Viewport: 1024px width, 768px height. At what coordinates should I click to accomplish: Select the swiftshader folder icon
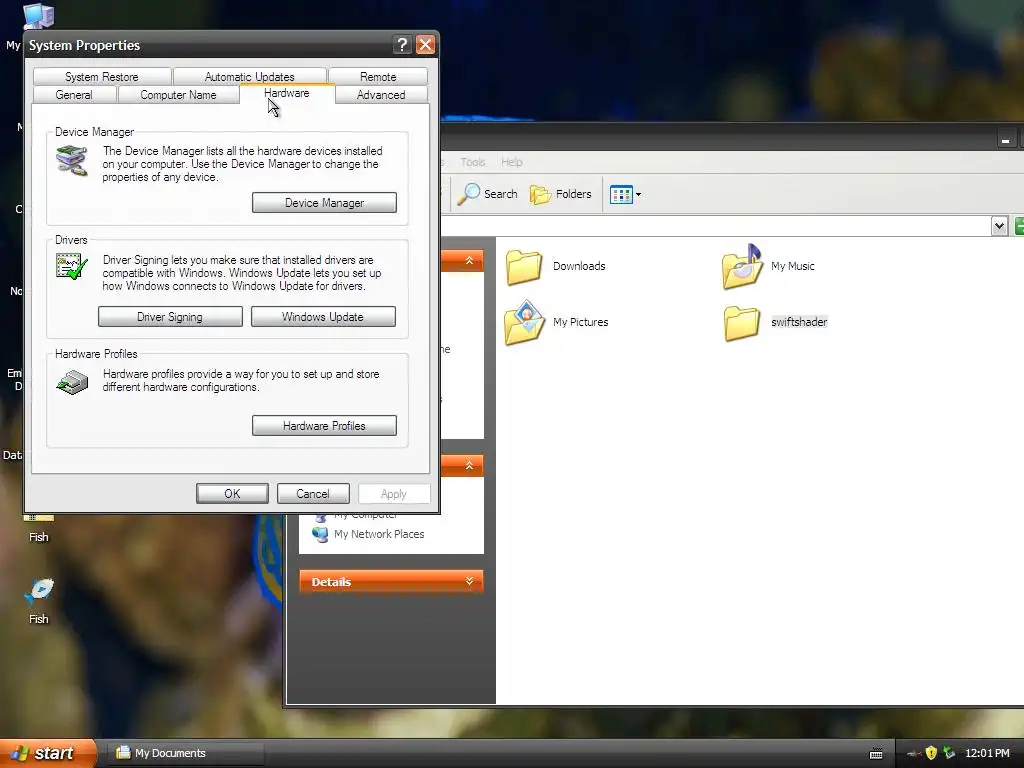pyautogui.click(x=742, y=323)
